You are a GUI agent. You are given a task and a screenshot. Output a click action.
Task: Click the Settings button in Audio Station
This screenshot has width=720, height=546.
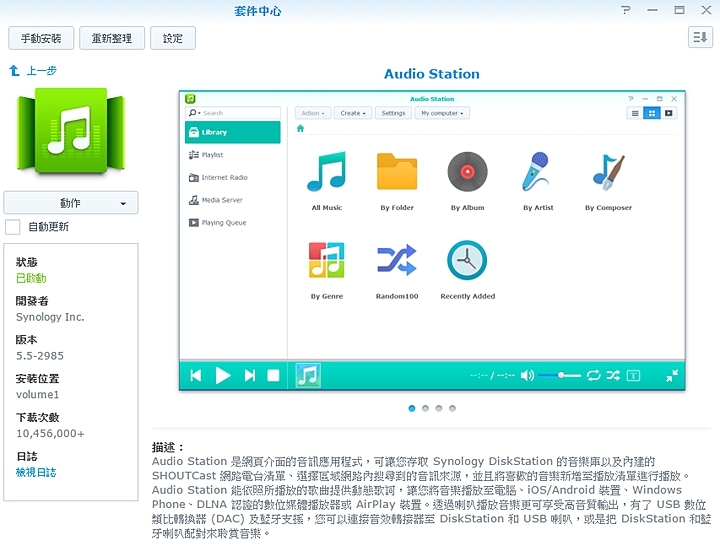coord(393,113)
